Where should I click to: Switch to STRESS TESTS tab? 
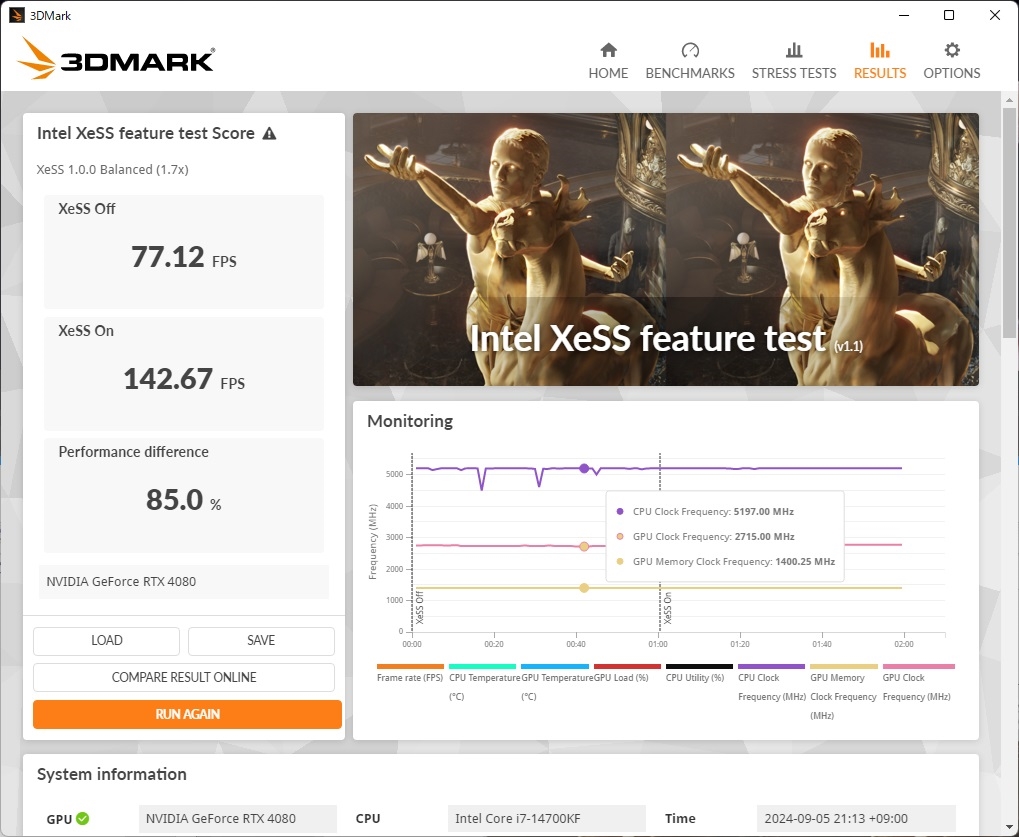coord(793,61)
